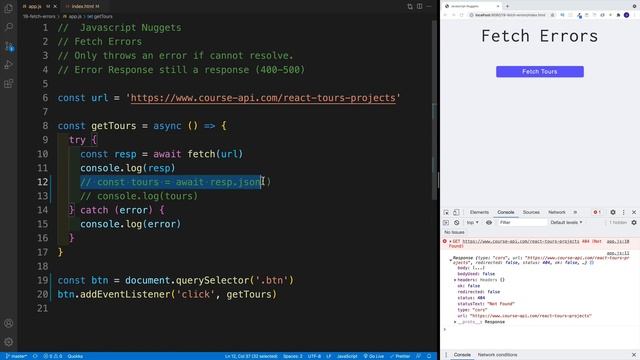Open the notifications bell in status bar
The width and height of the screenshot is (640, 360).
tap(429, 356)
